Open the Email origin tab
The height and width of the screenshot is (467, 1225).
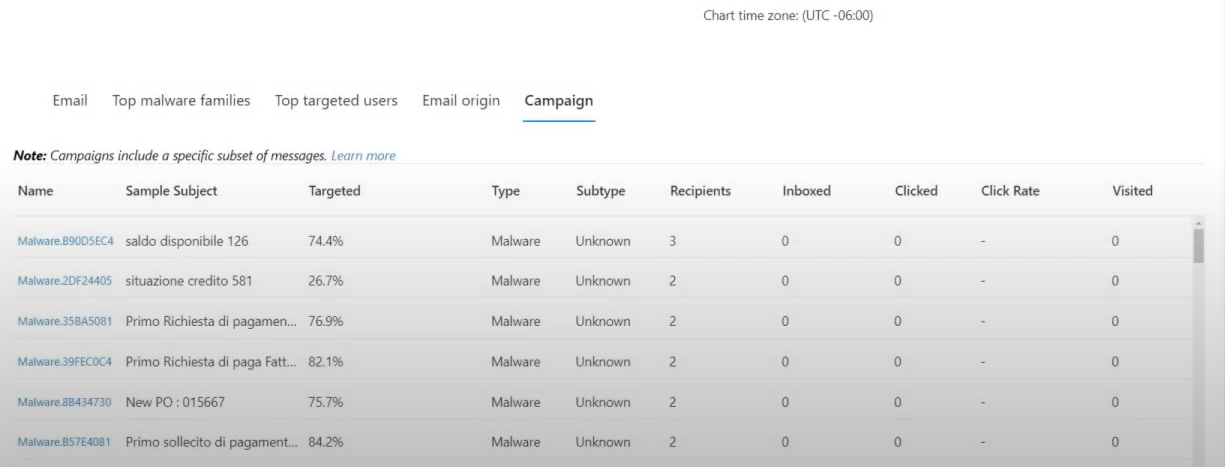pyautogui.click(x=461, y=101)
